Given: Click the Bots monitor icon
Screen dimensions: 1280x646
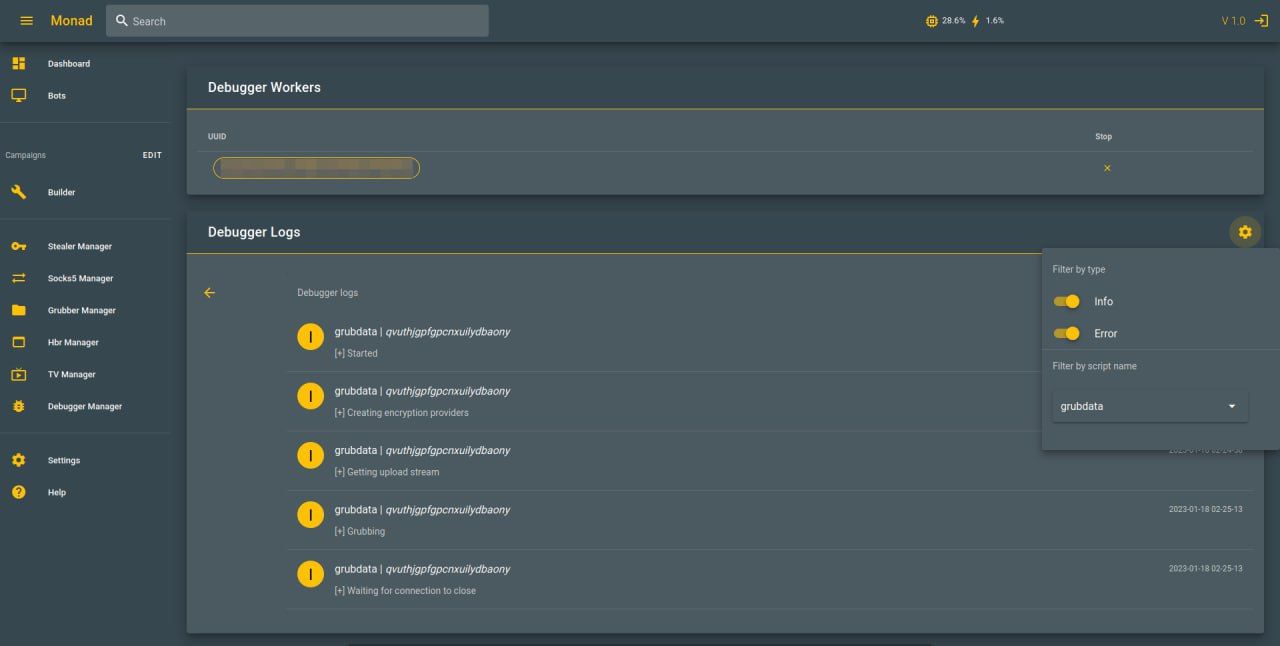Looking at the screenshot, I should point(18,96).
